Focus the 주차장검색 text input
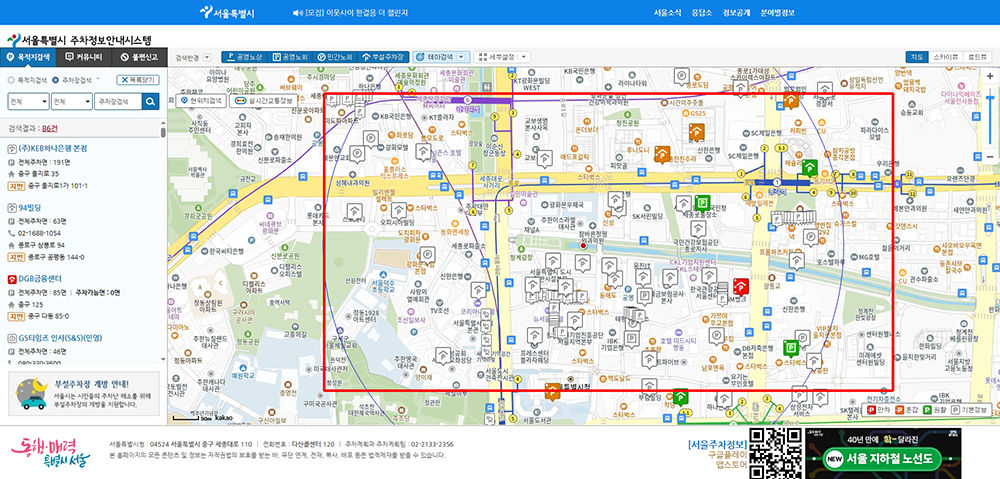 tap(118, 101)
